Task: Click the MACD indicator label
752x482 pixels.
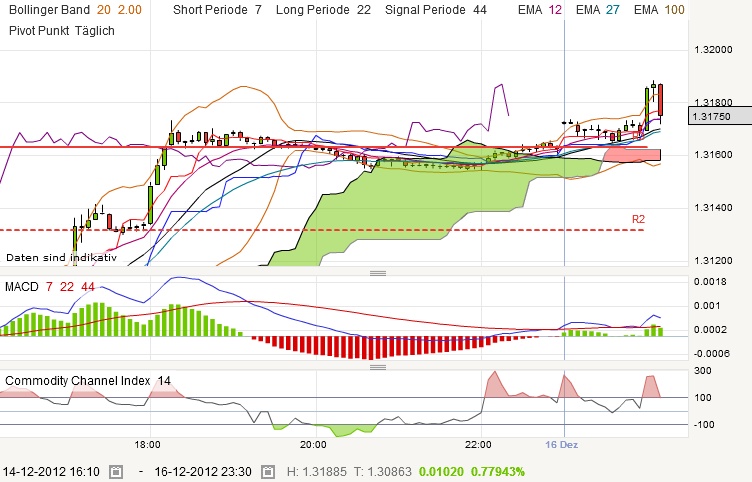Action: 22,287
